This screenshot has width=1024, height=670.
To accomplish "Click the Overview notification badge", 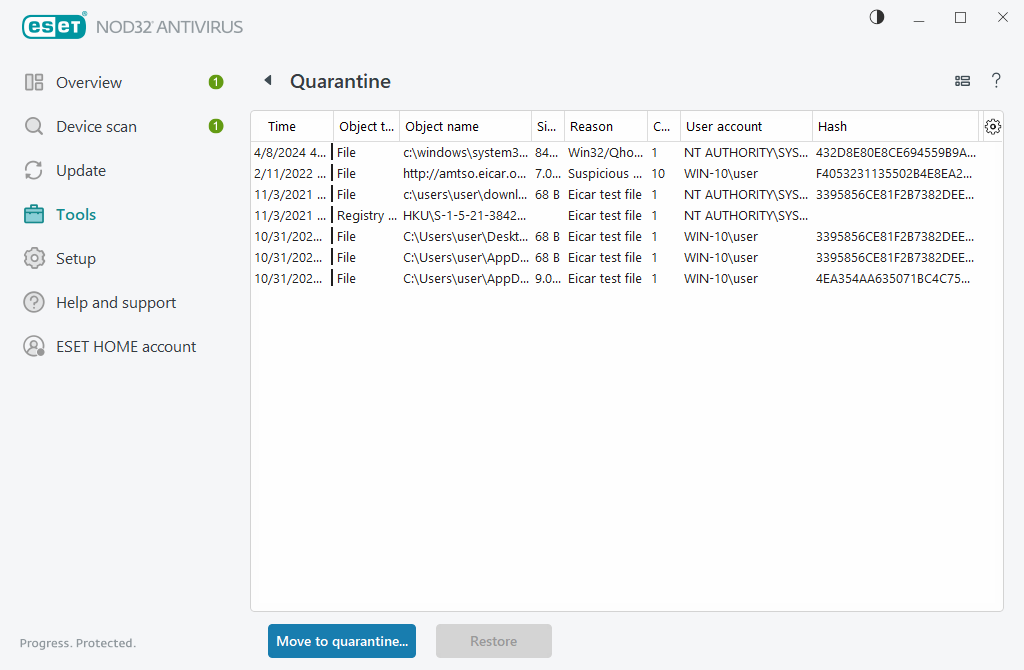I will coord(216,82).
